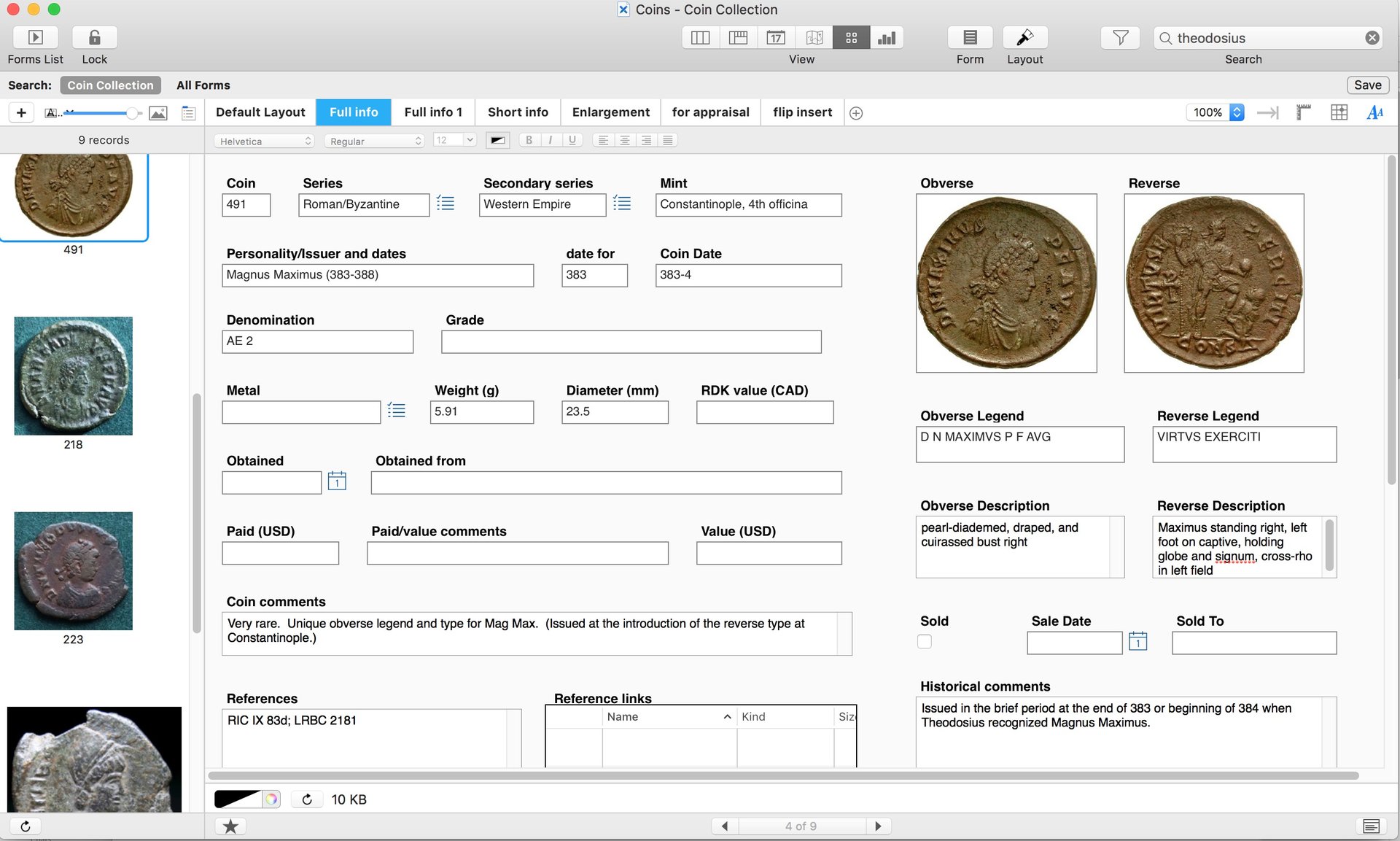Open the 100% zoom dropdown
Image resolution: width=1400 pixels, height=841 pixels.
coord(1215,112)
